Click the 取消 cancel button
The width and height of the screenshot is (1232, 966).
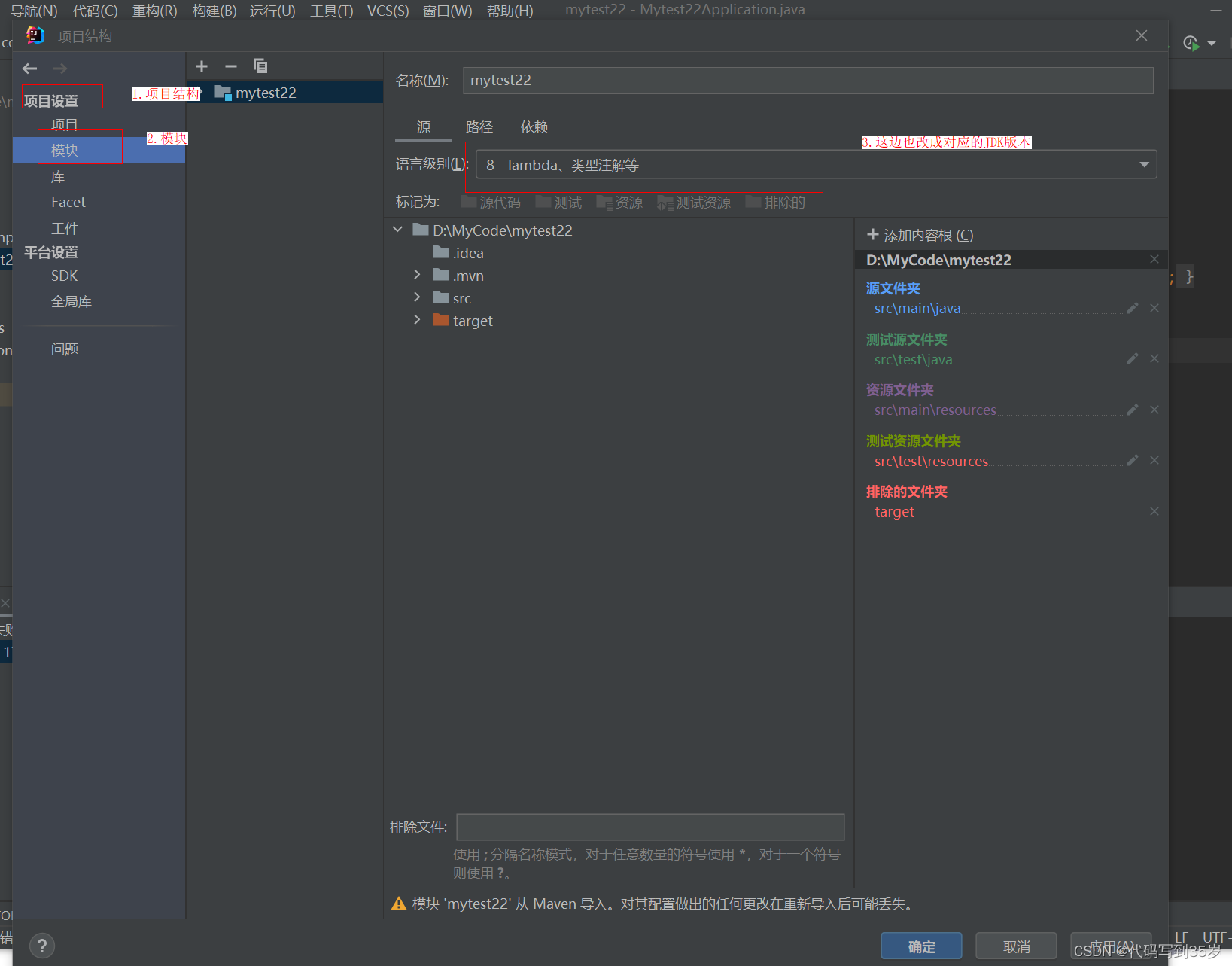(1016, 946)
